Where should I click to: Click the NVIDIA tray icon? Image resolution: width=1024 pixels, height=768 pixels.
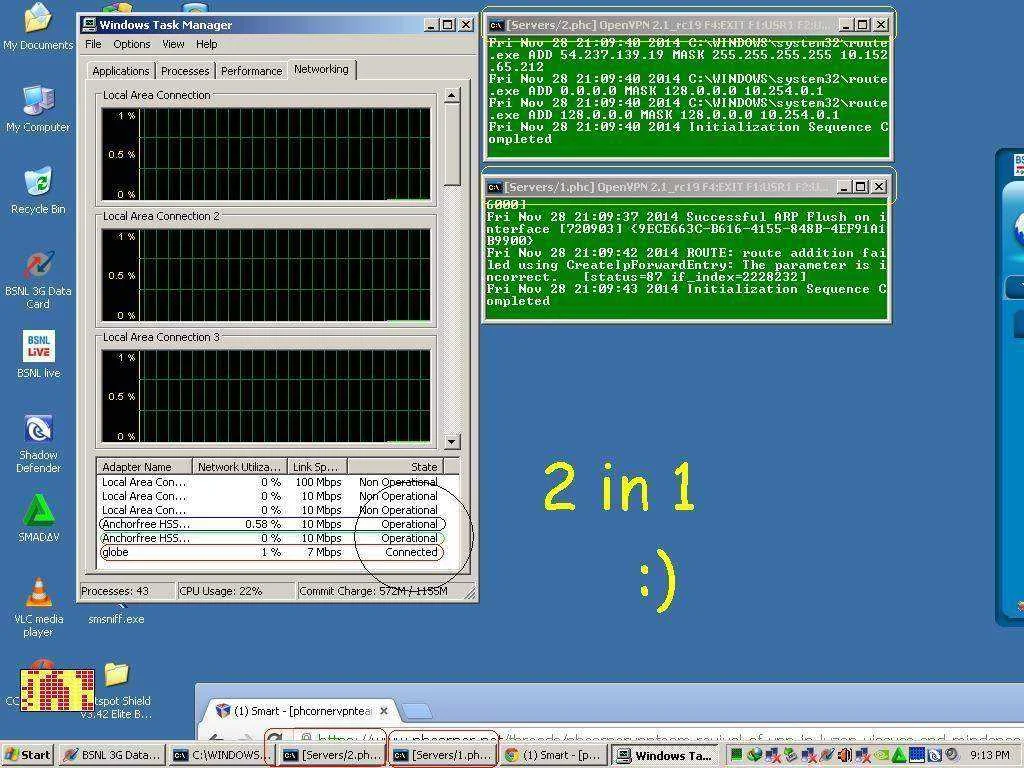click(x=882, y=754)
